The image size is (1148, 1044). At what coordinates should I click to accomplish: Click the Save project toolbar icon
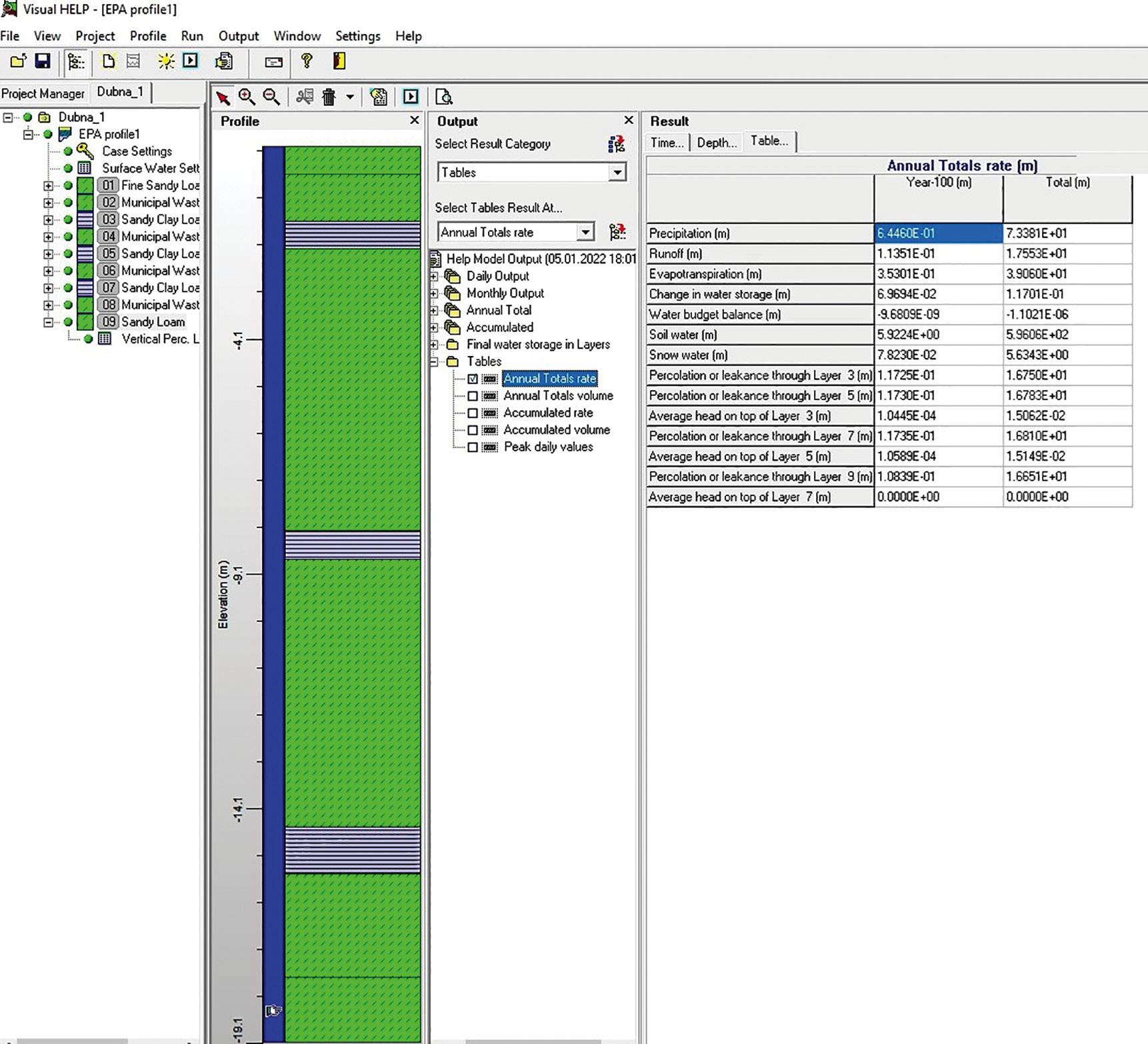click(43, 61)
